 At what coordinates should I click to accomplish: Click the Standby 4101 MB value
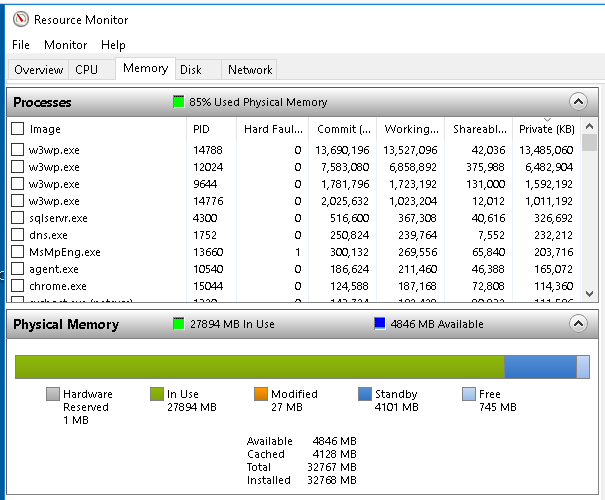(x=397, y=407)
